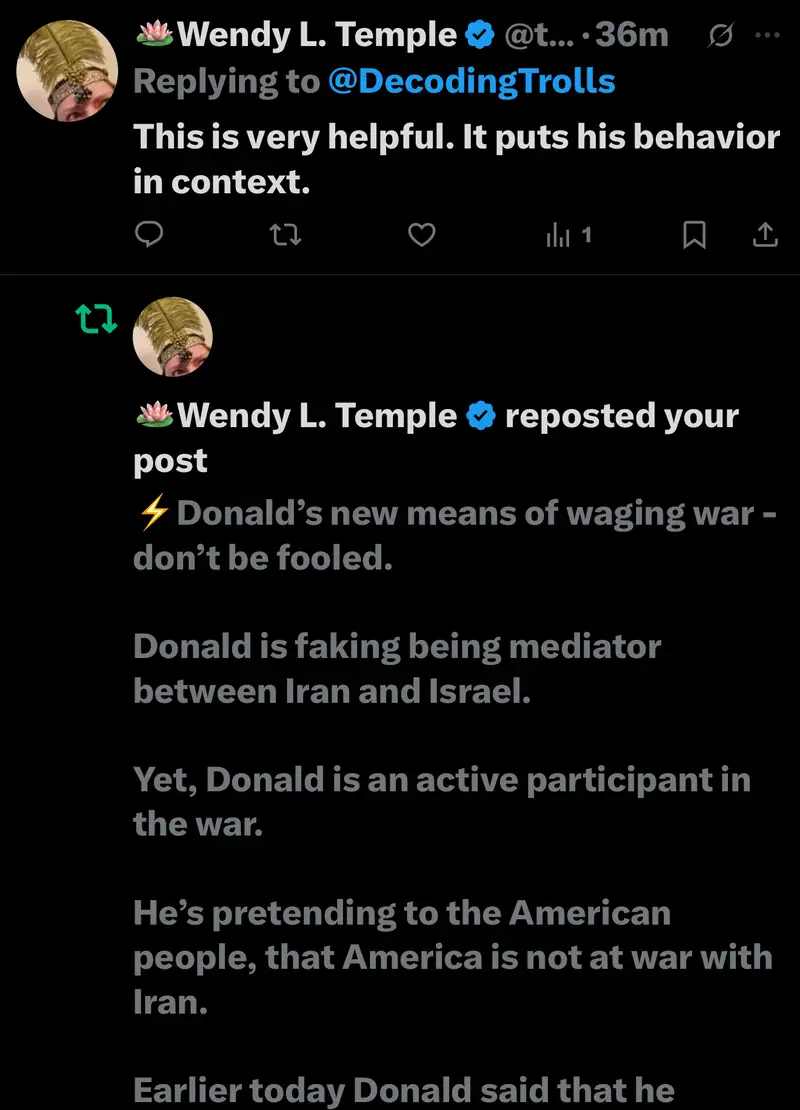Click the green repost notification icon
The height and width of the screenshot is (1110, 800).
pos(96,320)
